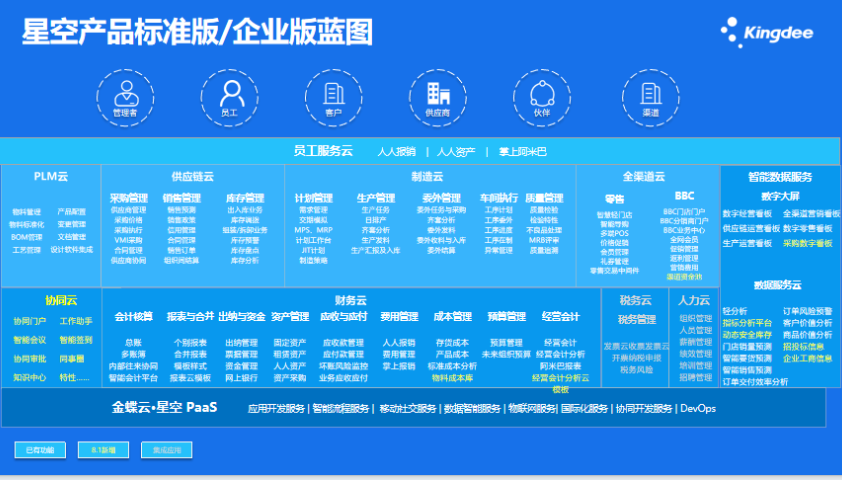The image size is (842, 480).
Task: Click the yellow 采购数字看板 item
Action: pyautogui.click(x=808, y=243)
